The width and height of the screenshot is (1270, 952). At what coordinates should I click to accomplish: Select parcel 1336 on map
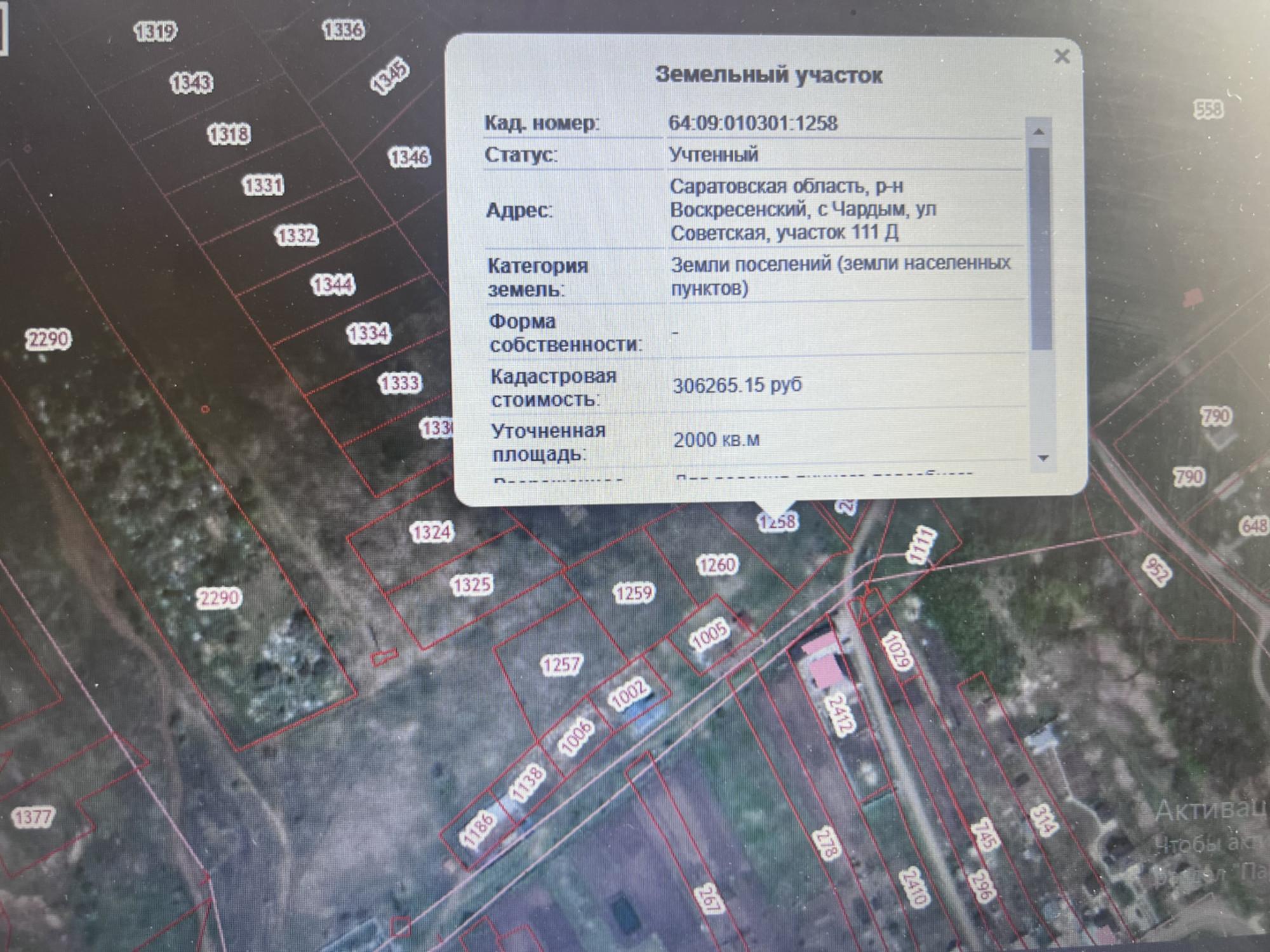343,29
